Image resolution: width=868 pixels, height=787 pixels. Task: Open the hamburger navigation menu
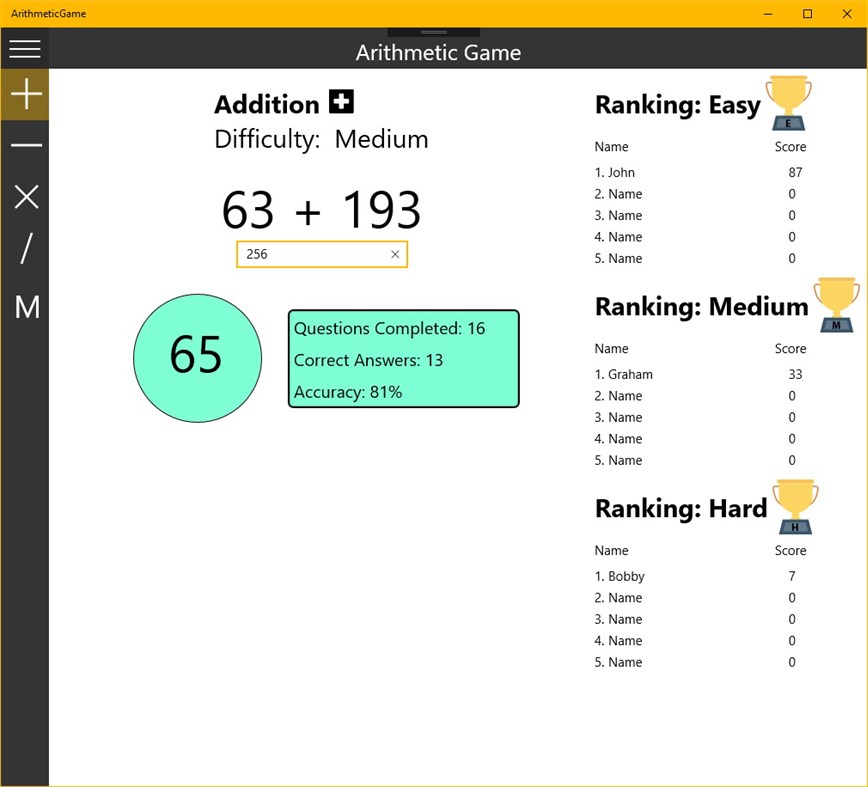[24, 48]
